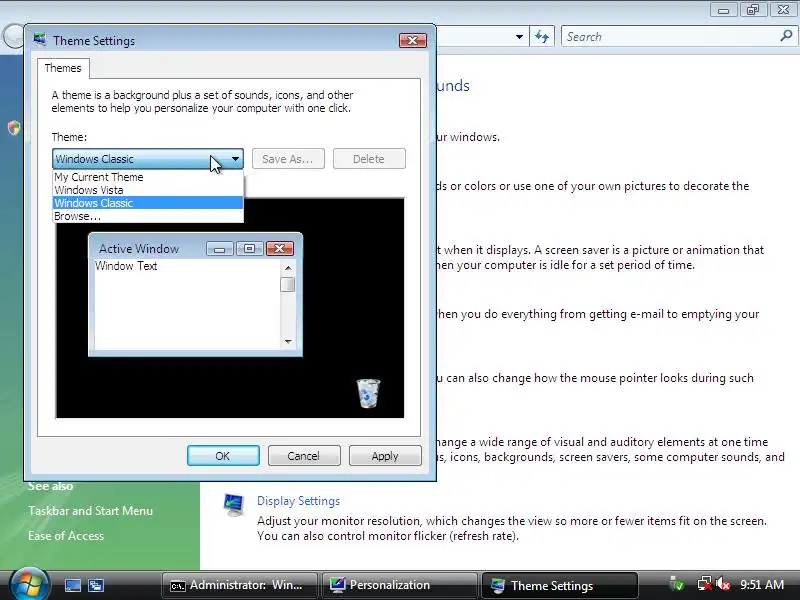Apply the selected theme
This screenshot has height=600, width=800.
point(385,456)
